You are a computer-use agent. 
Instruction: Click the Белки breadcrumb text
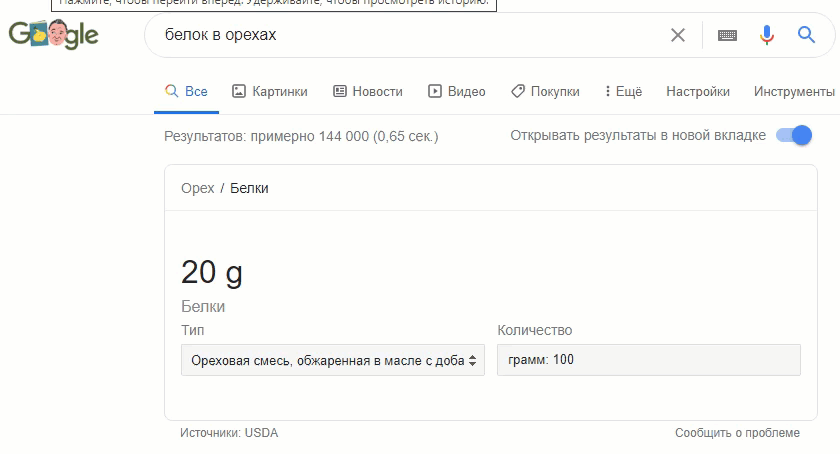click(x=249, y=188)
